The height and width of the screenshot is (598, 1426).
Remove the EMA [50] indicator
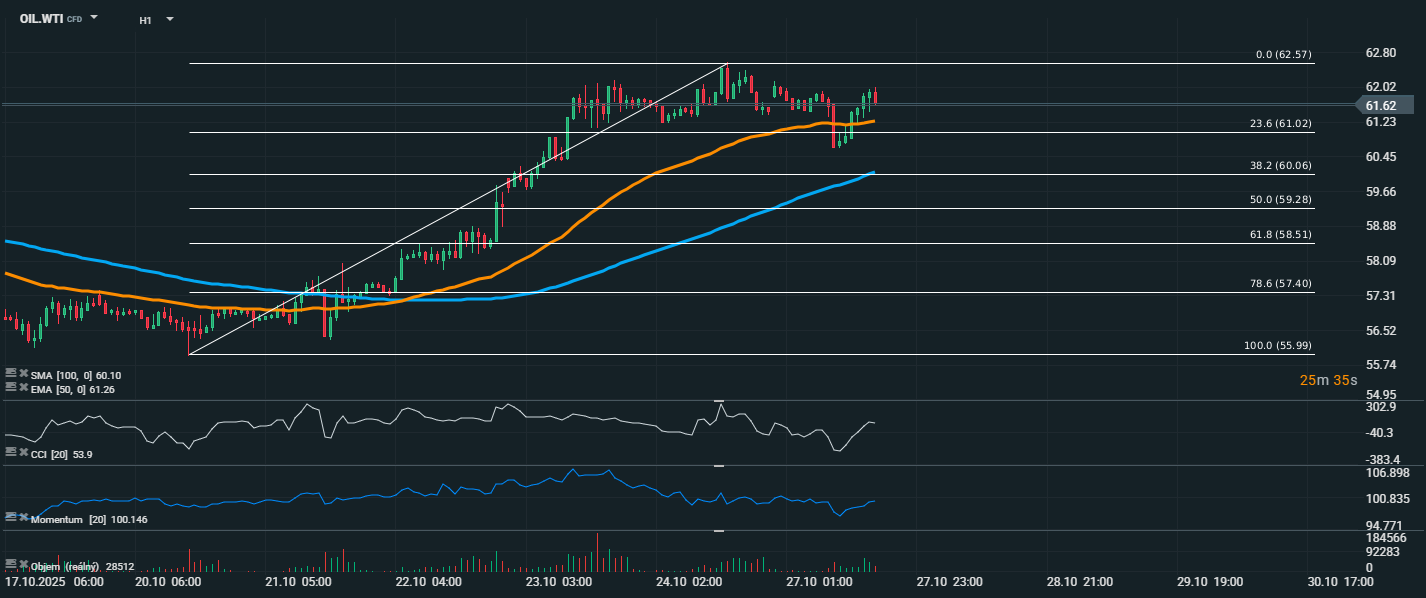point(22,387)
